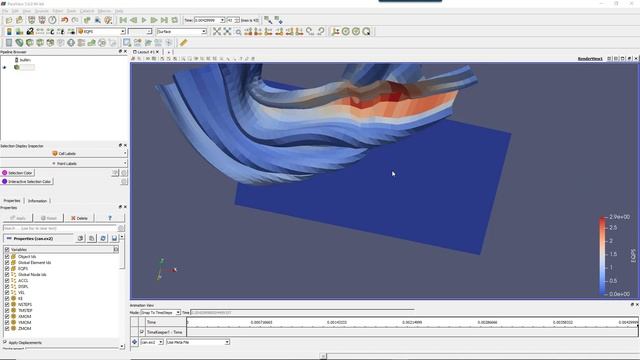640x360 pixels.
Task: Jump to last frame of animation
Action: [x=164, y=20]
